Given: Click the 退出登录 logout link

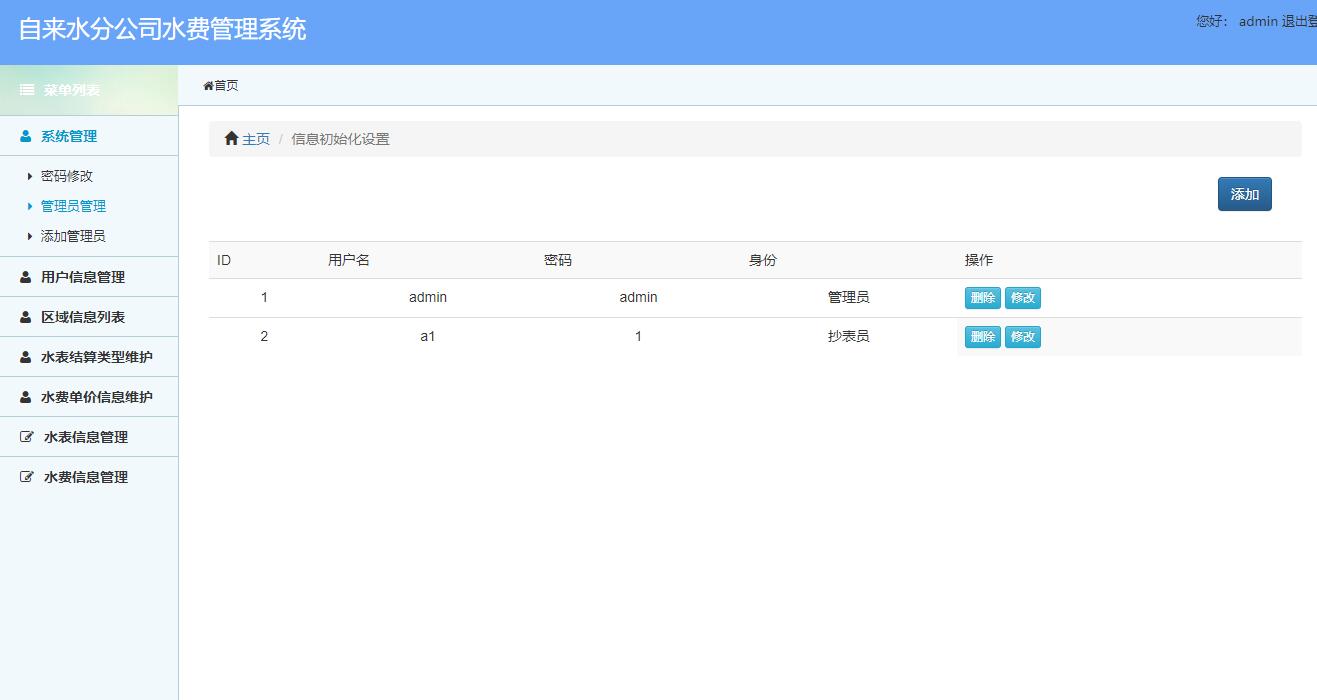Looking at the screenshot, I should pyautogui.click(x=1298, y=22).
